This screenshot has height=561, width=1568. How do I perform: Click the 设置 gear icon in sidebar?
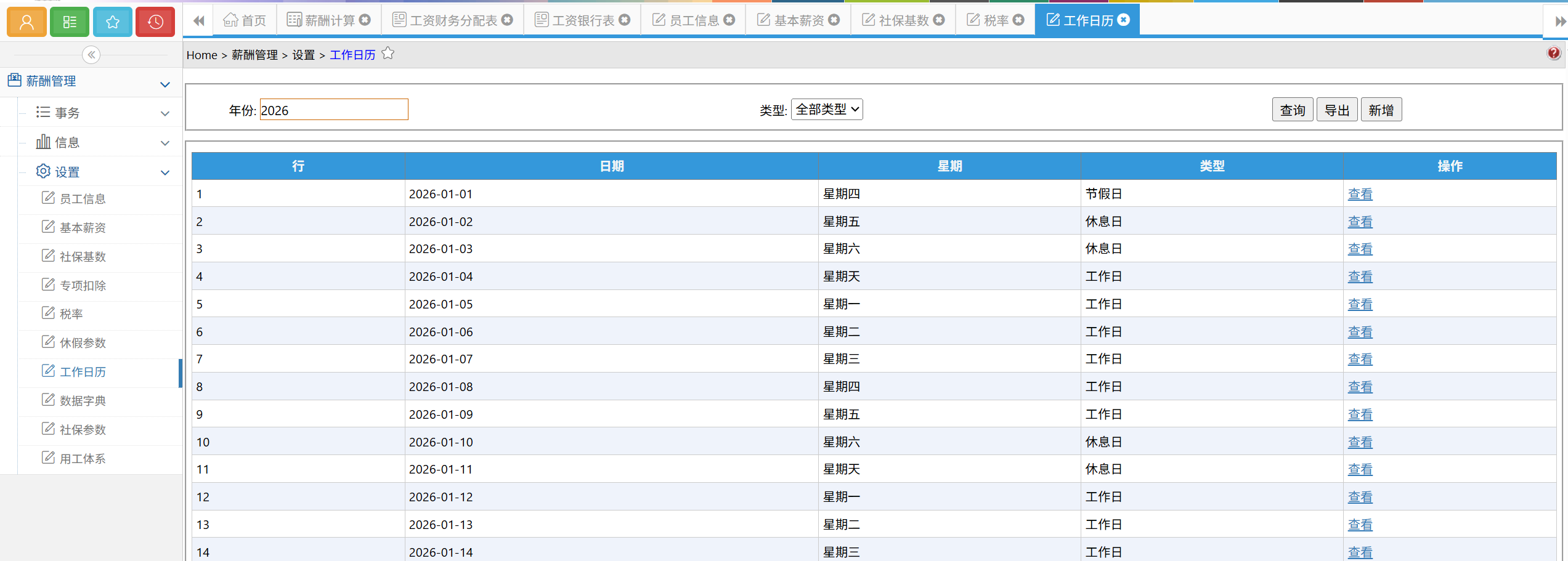coord(43,171)
